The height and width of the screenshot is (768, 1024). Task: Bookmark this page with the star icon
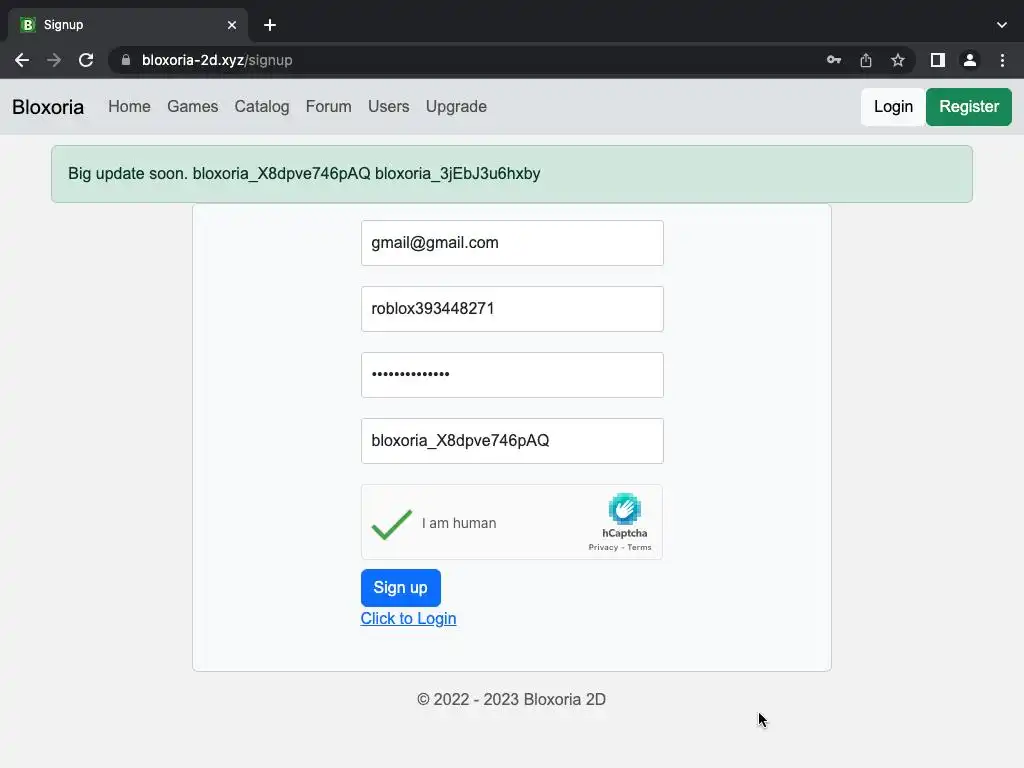pyautogui.click(x=898, y=60)
